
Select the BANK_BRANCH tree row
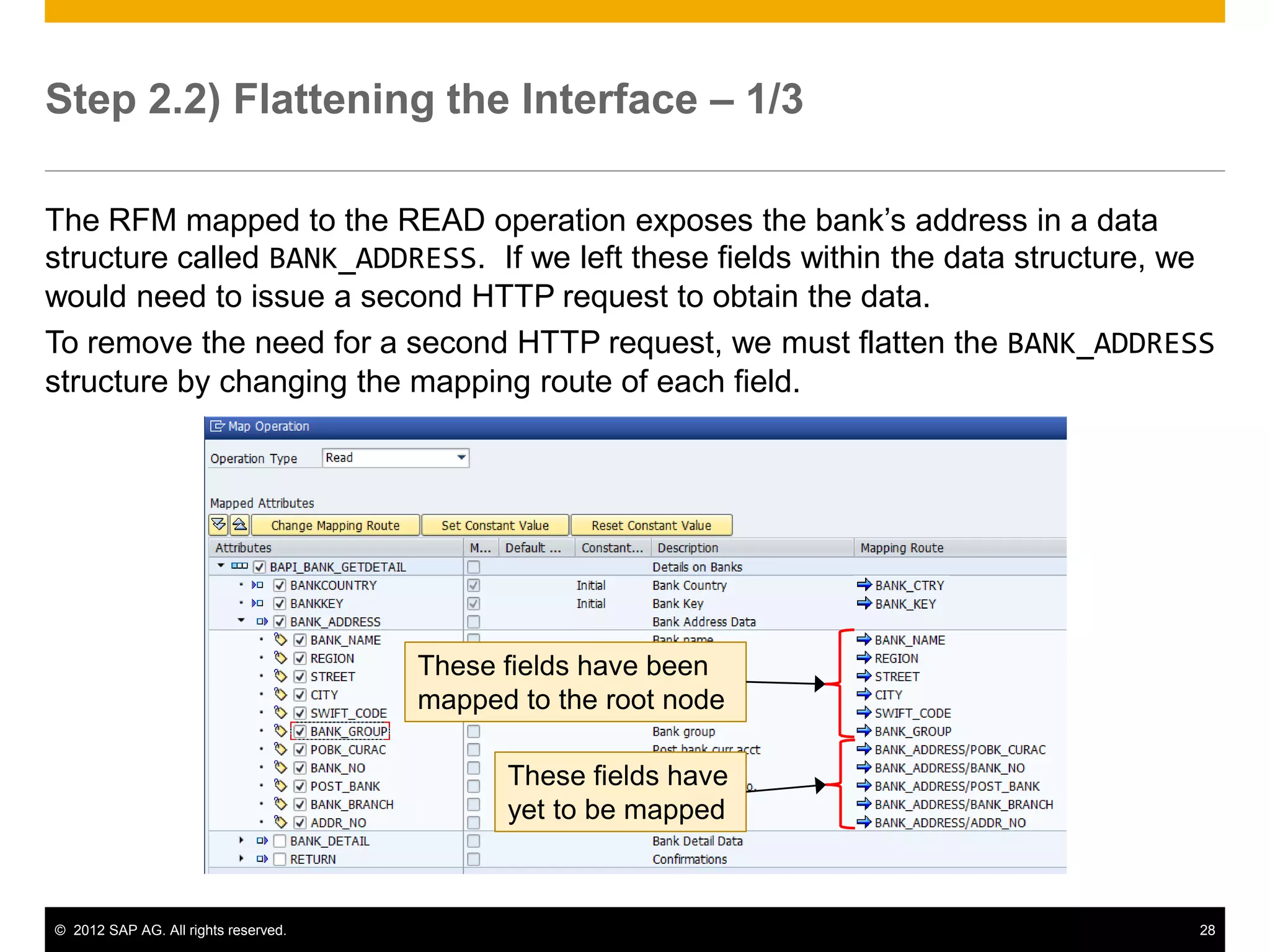pyautogui.click(x=352, y=804)
